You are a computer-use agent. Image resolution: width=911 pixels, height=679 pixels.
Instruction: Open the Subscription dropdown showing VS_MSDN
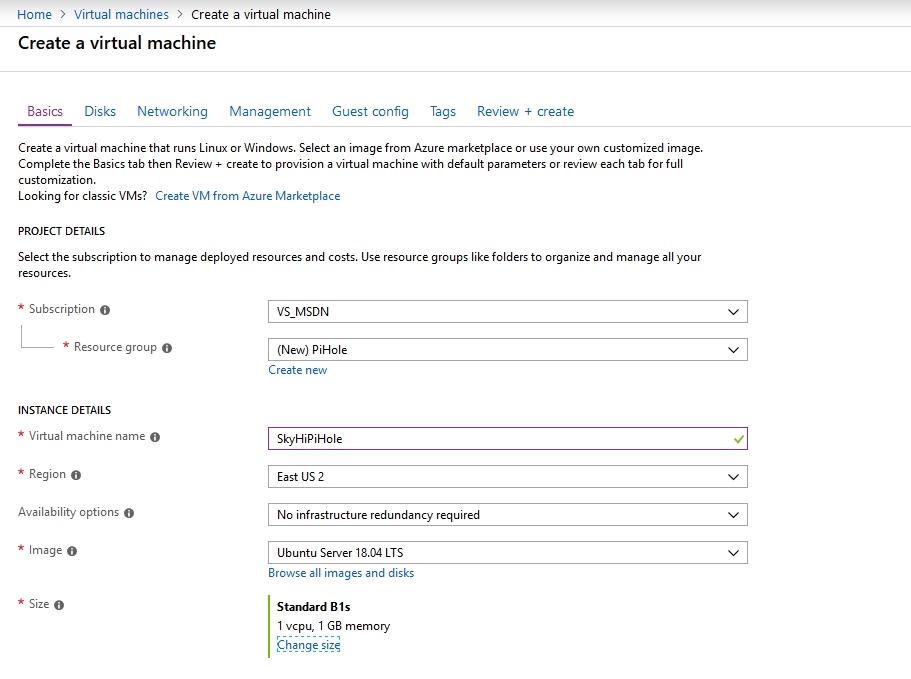tap(507, 311)
